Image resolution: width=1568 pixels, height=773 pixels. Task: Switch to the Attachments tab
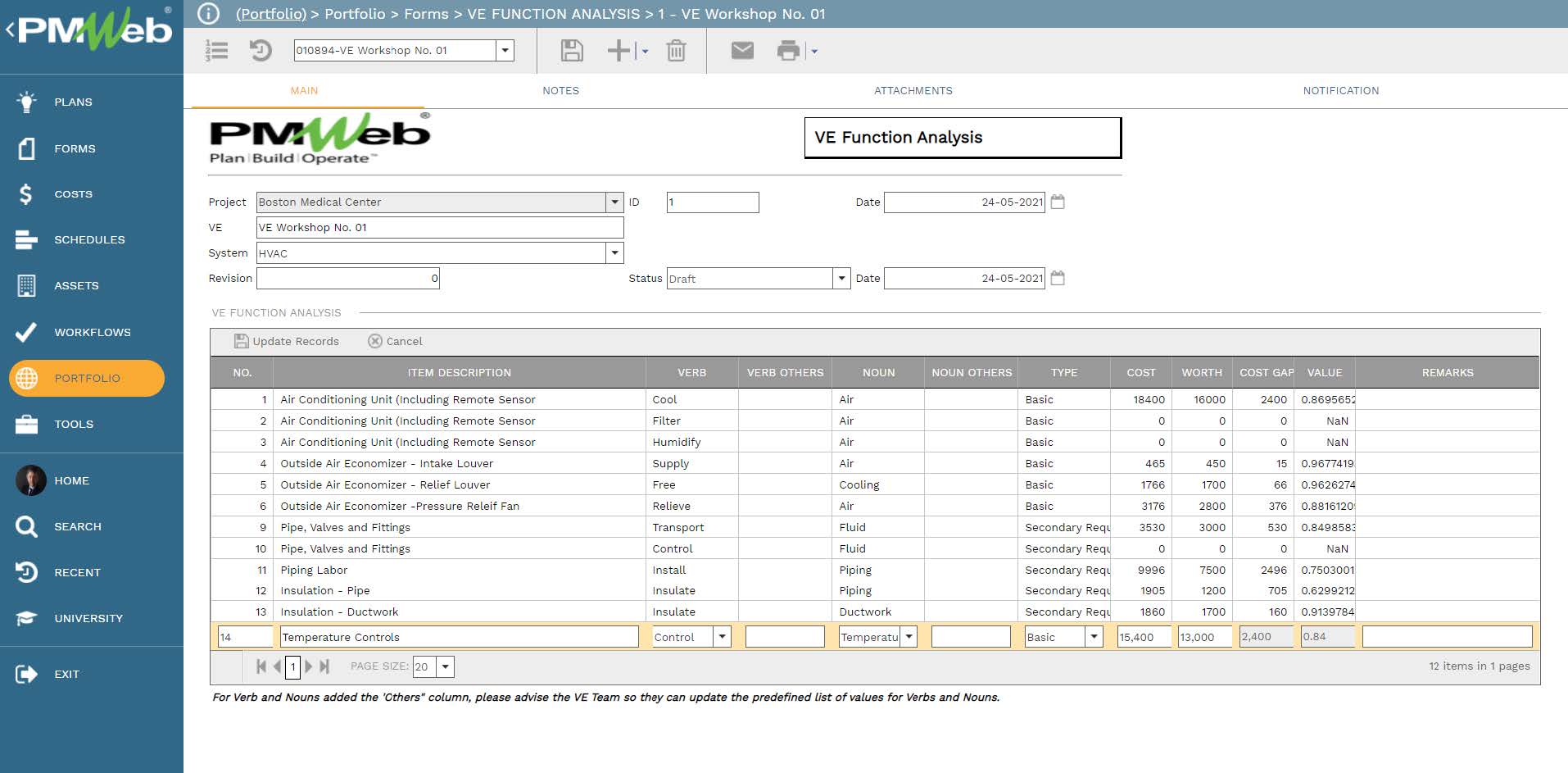point(914,90)
